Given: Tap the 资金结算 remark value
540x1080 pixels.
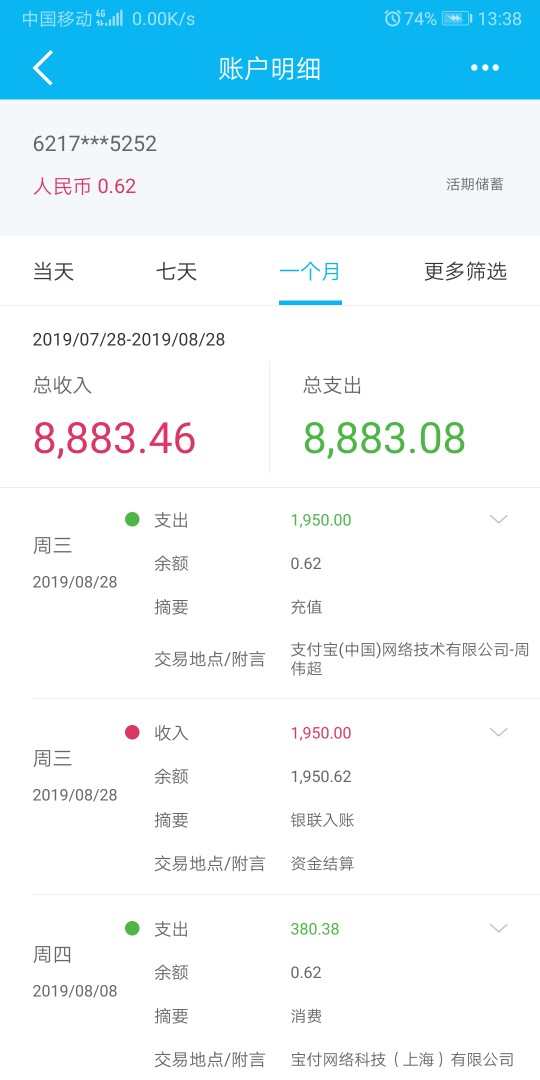Looking at the screenshot, I should (322, 863).
